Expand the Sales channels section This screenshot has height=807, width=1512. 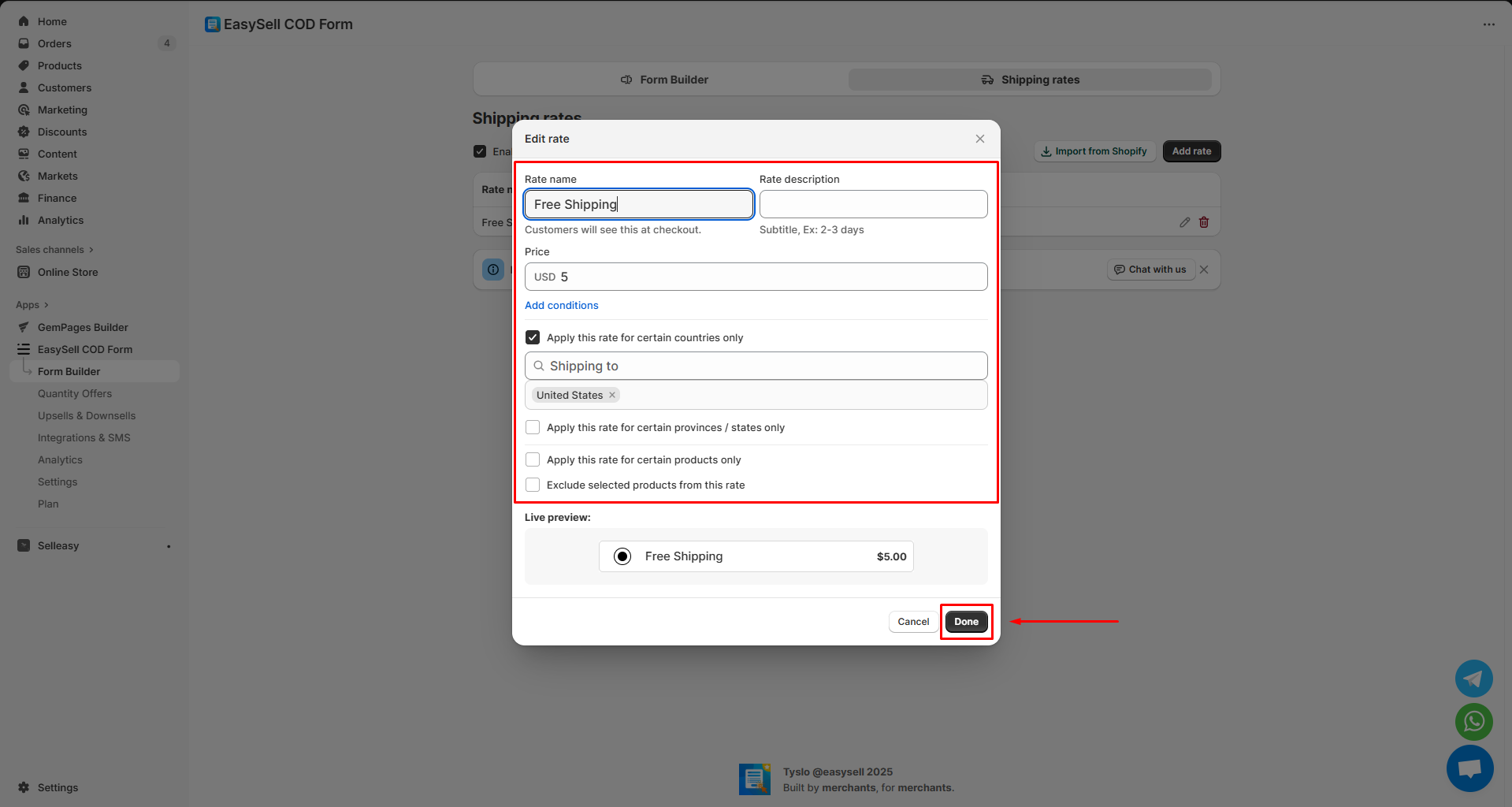(x=54, y=250)
